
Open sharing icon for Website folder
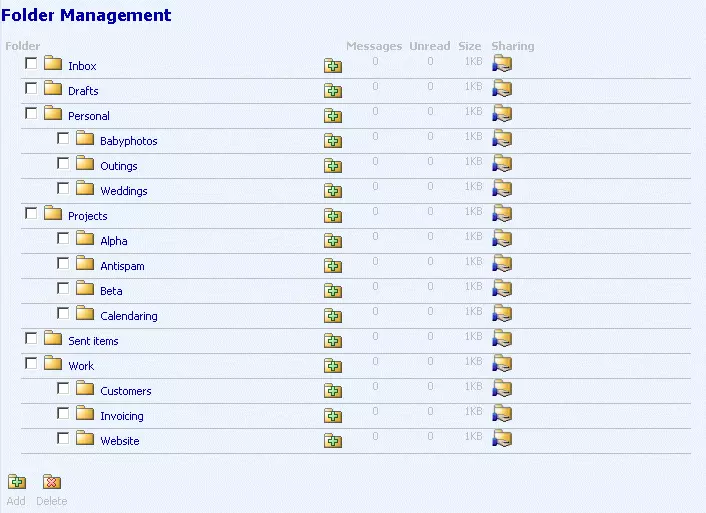pos(502,440)
